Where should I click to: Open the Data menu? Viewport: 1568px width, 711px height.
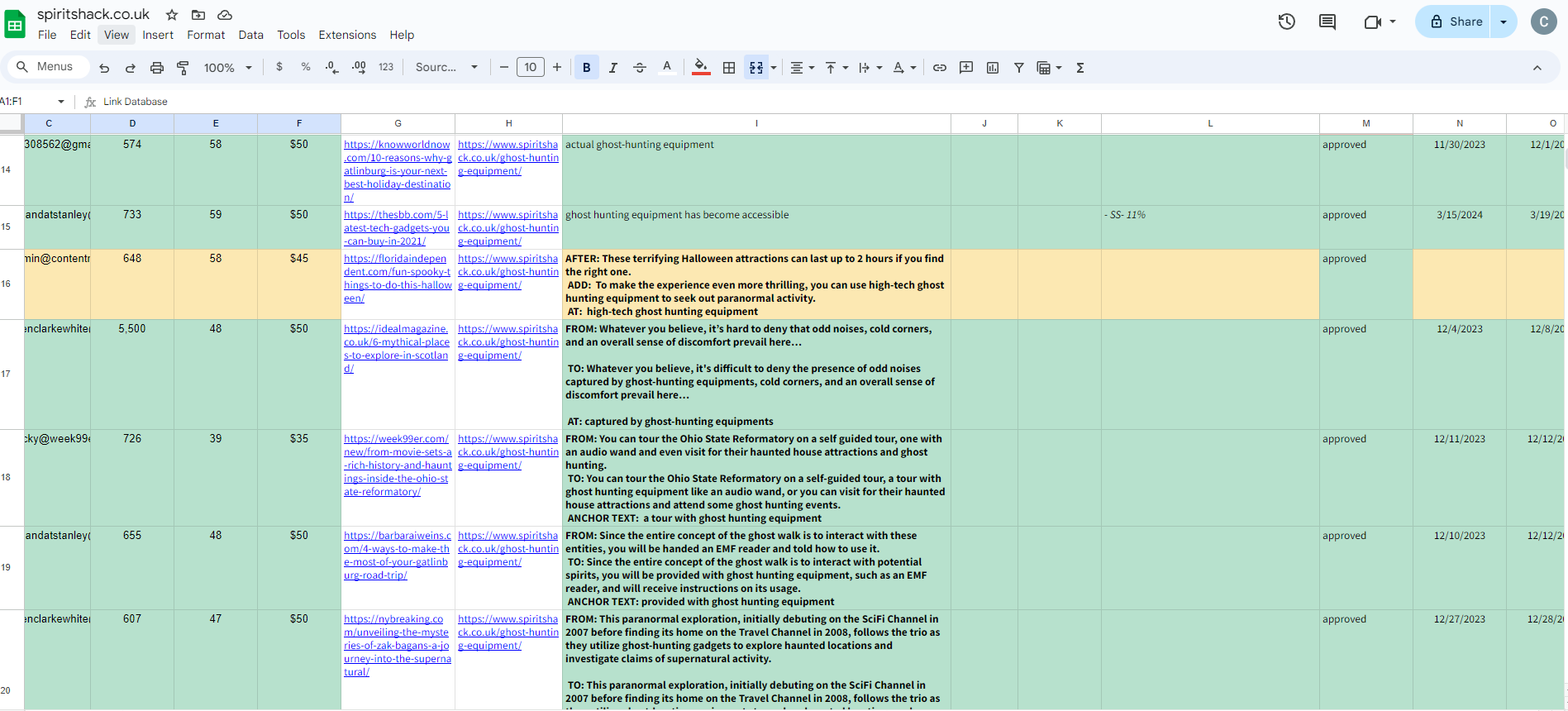(x=251, y=35)
